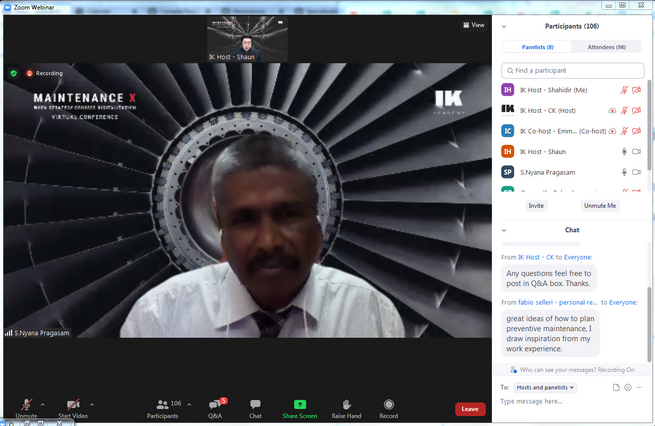Click the IC avatar of IK Co-host
Screen dimensions: 655x426
(x=508, y=131)
